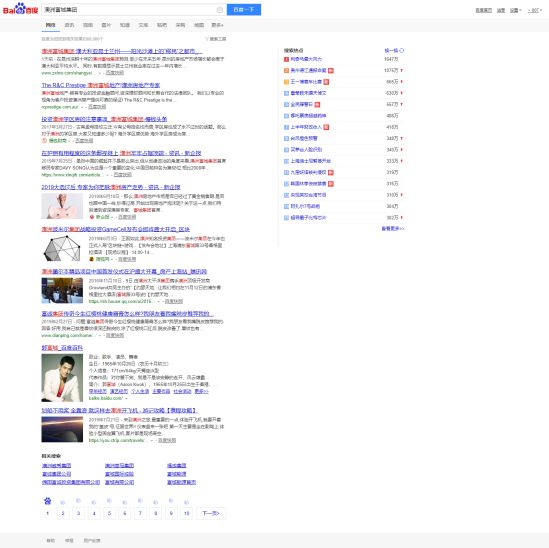Go to results page 10
Screen dimensions: 549x548
[x=187, y=513]
